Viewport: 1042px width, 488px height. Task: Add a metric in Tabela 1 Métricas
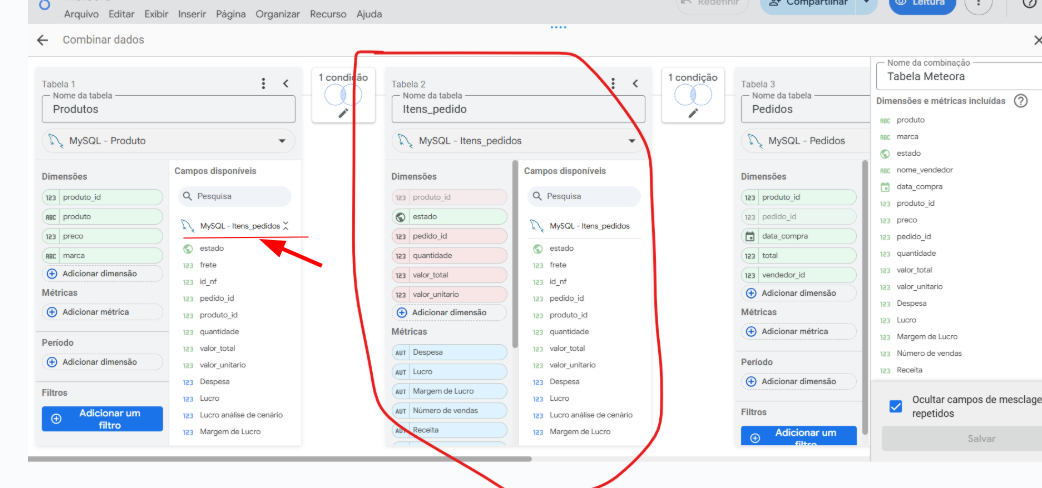pos(102,312)
